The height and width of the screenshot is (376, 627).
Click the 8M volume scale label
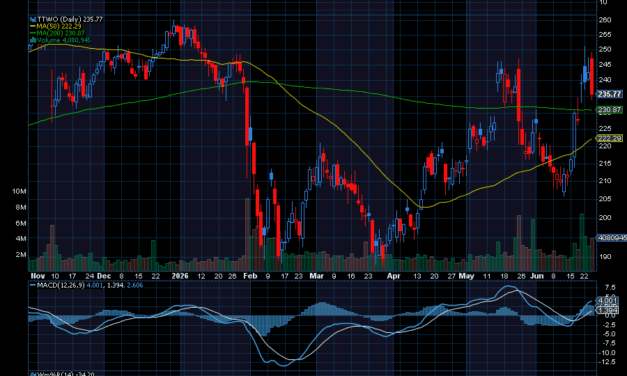point(21,207)
